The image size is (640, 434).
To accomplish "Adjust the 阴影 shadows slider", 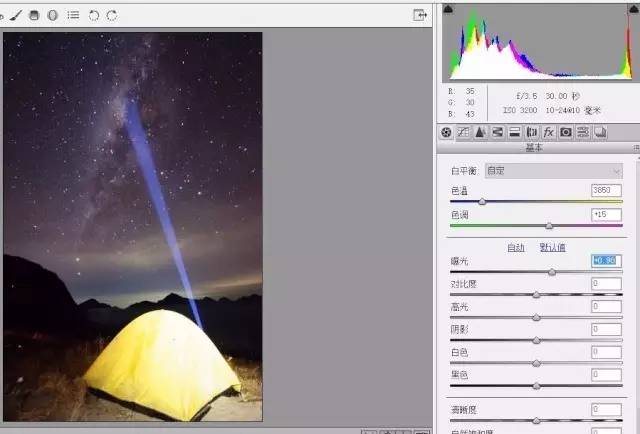I will 536,340.
